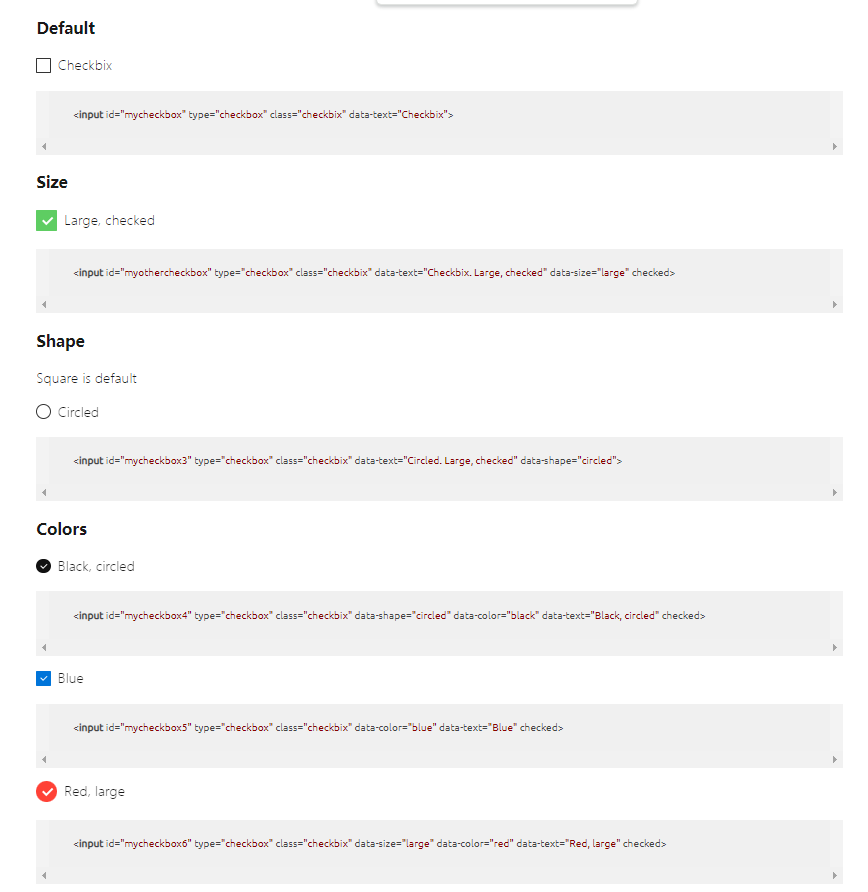Uncheck the green Large, checked checkbox
Image resolution: width=868 pixels, height=892 pixels.
[47, 221]
